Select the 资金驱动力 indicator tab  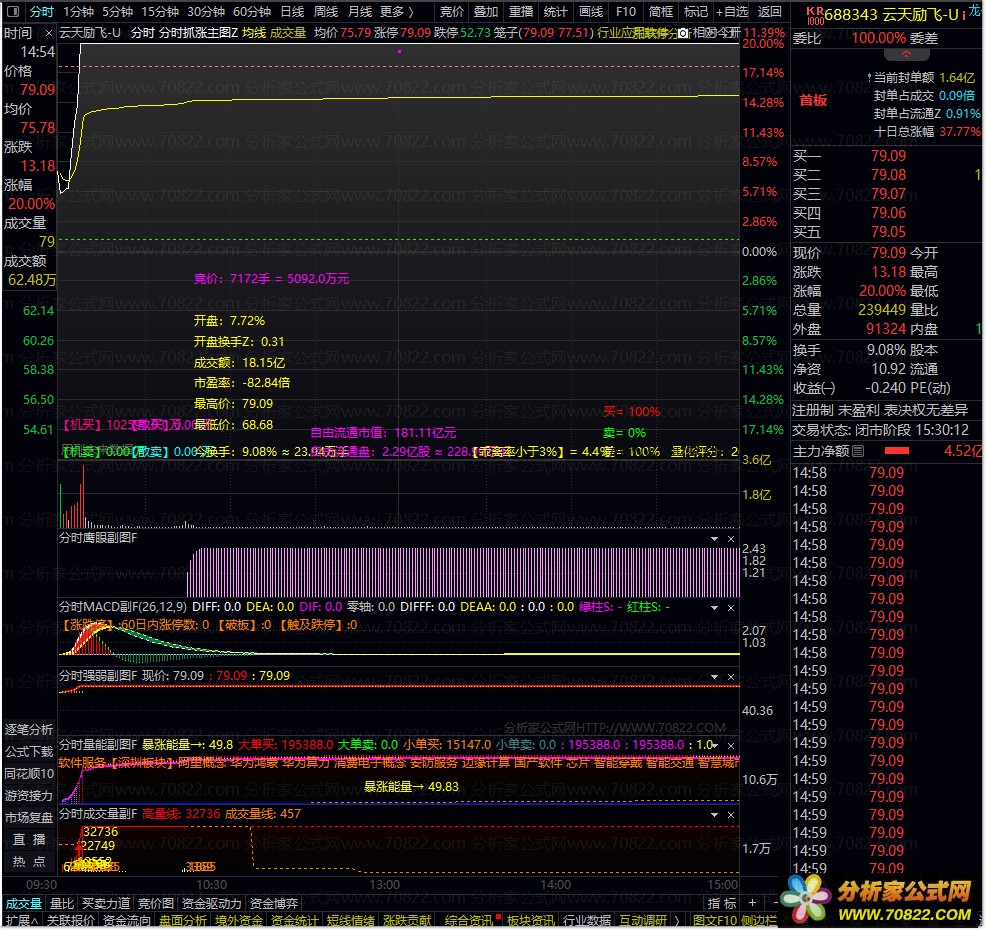(x=212, y=905)
